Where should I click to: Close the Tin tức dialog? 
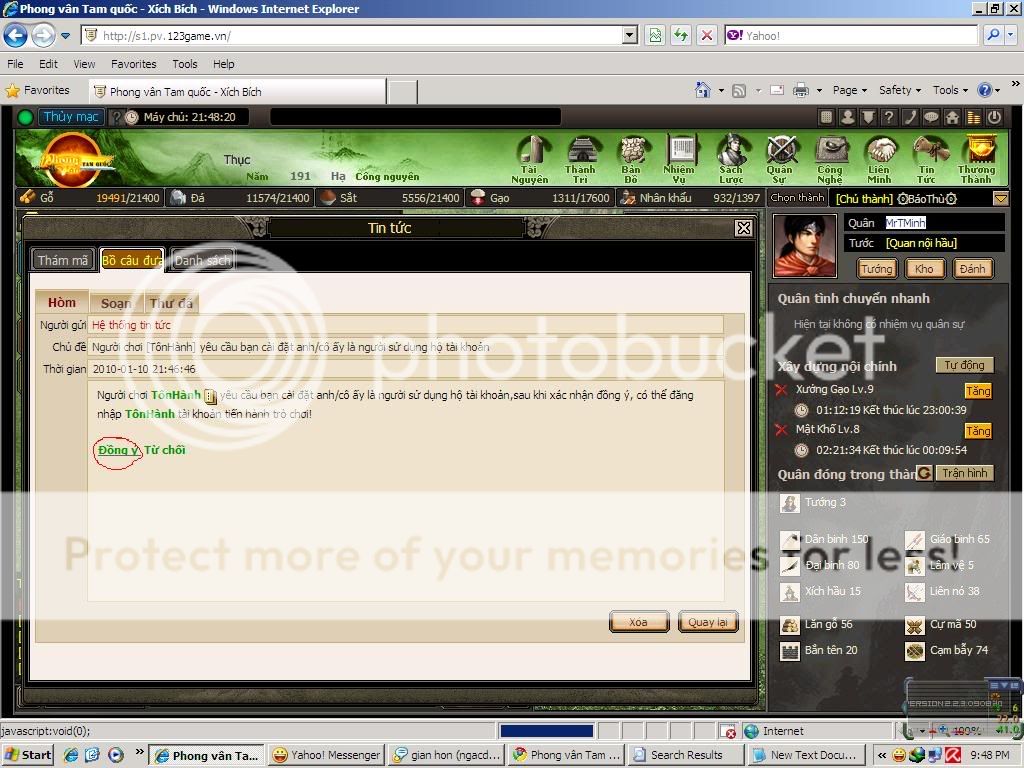tap(743, 229)
